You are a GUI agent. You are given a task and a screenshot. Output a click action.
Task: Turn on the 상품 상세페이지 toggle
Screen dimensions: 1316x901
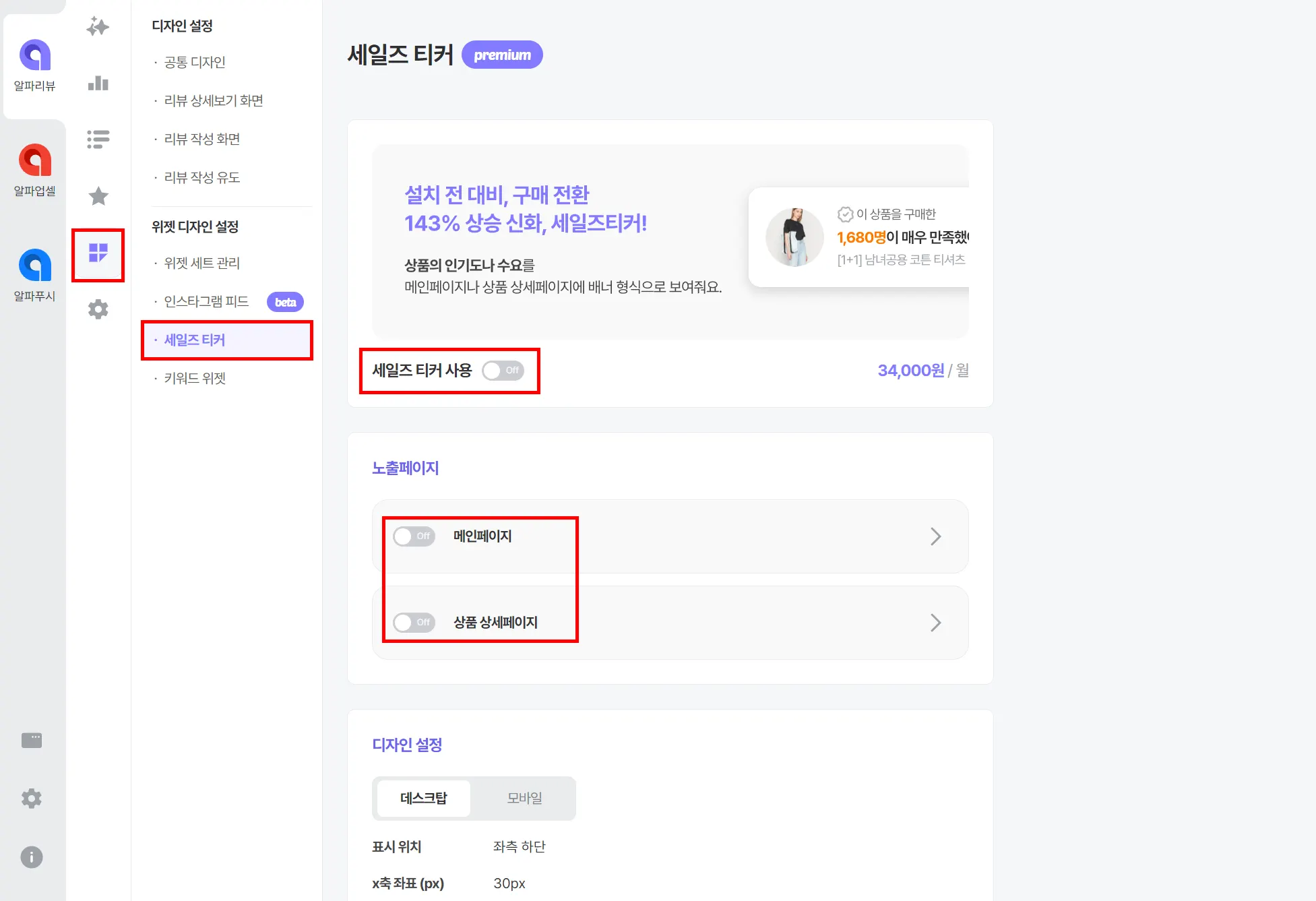[x=414, y=623]
